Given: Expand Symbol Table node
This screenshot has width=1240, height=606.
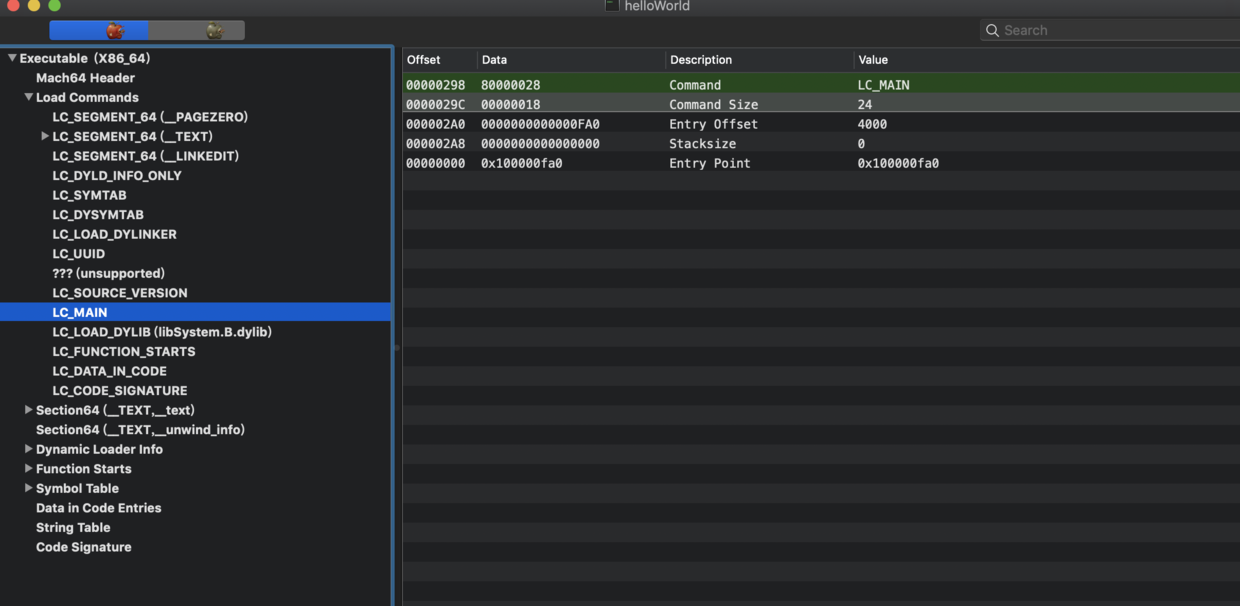Looking at the screenshot, I should tap(29, 488).
